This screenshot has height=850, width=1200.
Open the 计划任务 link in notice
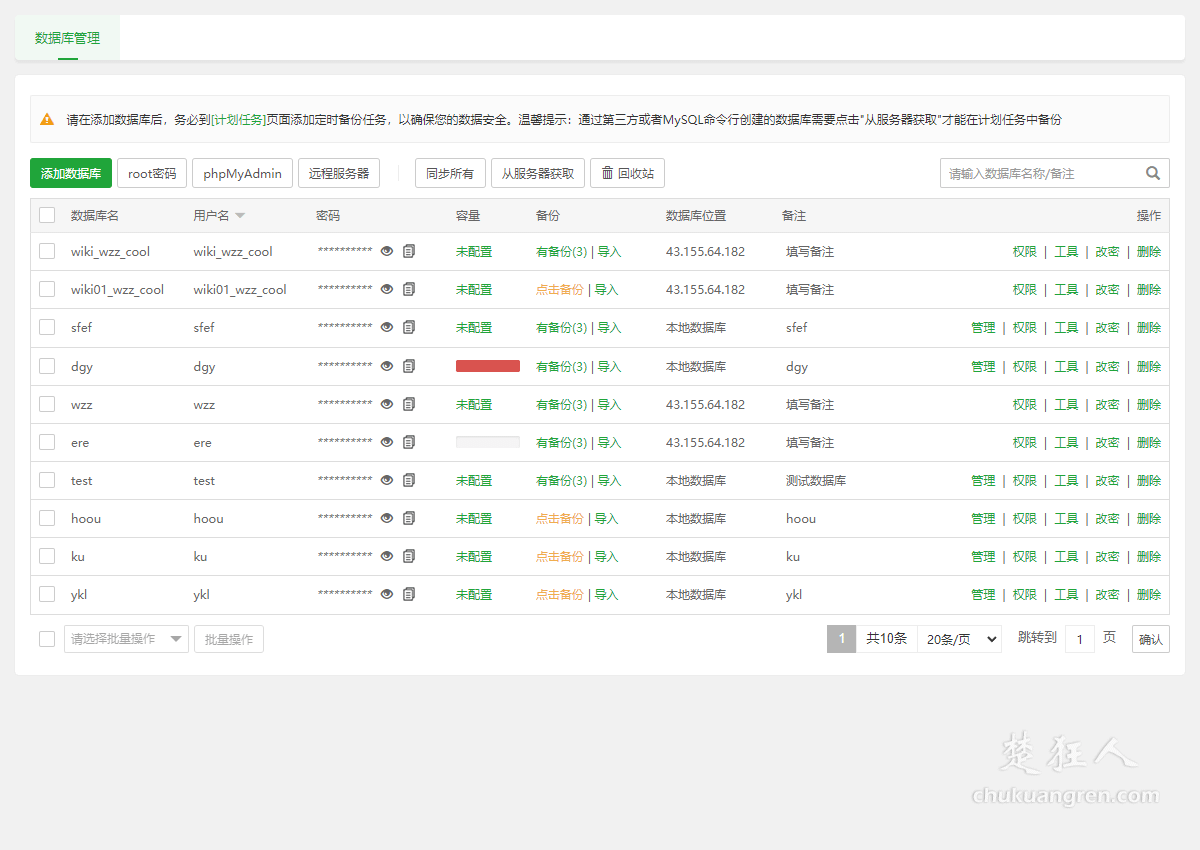coord(238,119)
